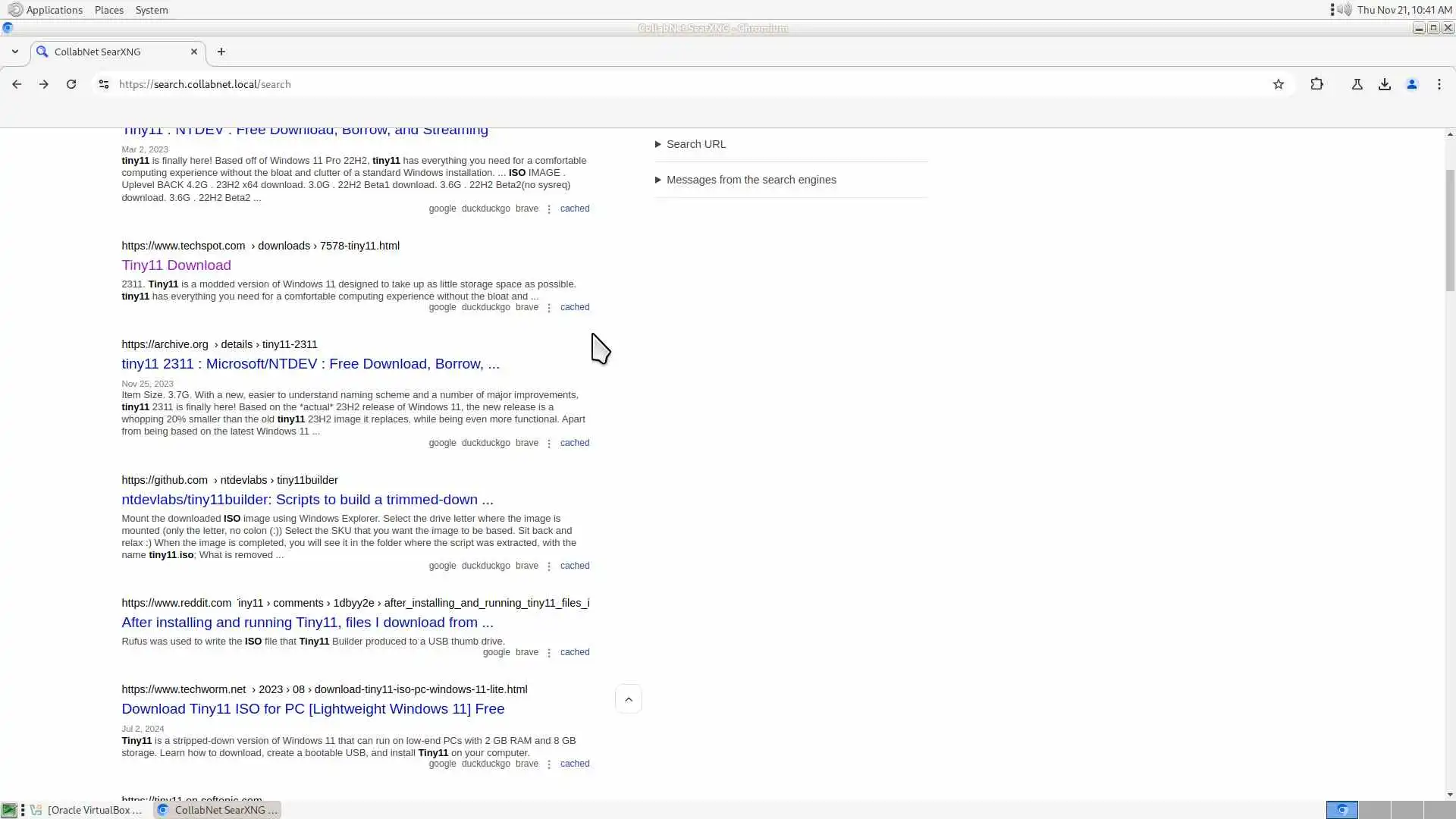Open ntdevlabs/tiny11builder result link
Screen dimensions: 1456x819
coord(307,500)
